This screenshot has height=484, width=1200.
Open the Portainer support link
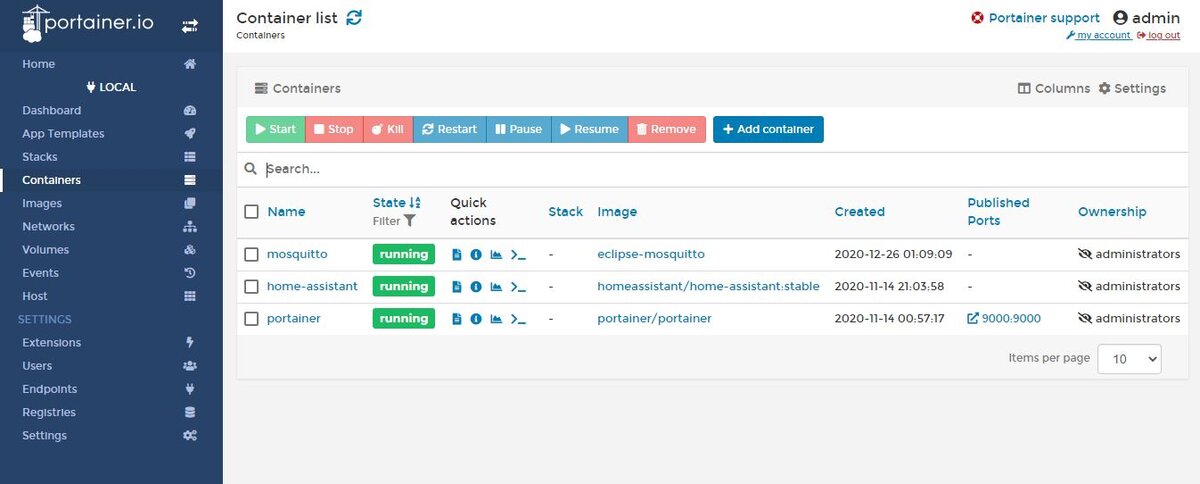(1035, 18)
